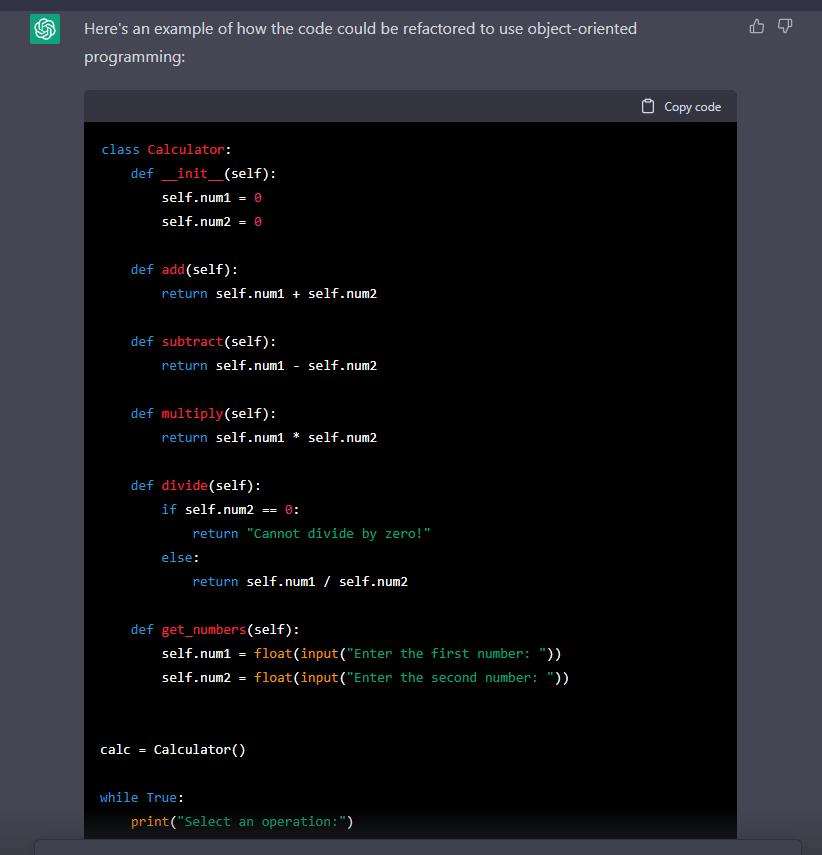Click the 'while True:' line
Screen dimensions: 822x855
tap(142, 797)
